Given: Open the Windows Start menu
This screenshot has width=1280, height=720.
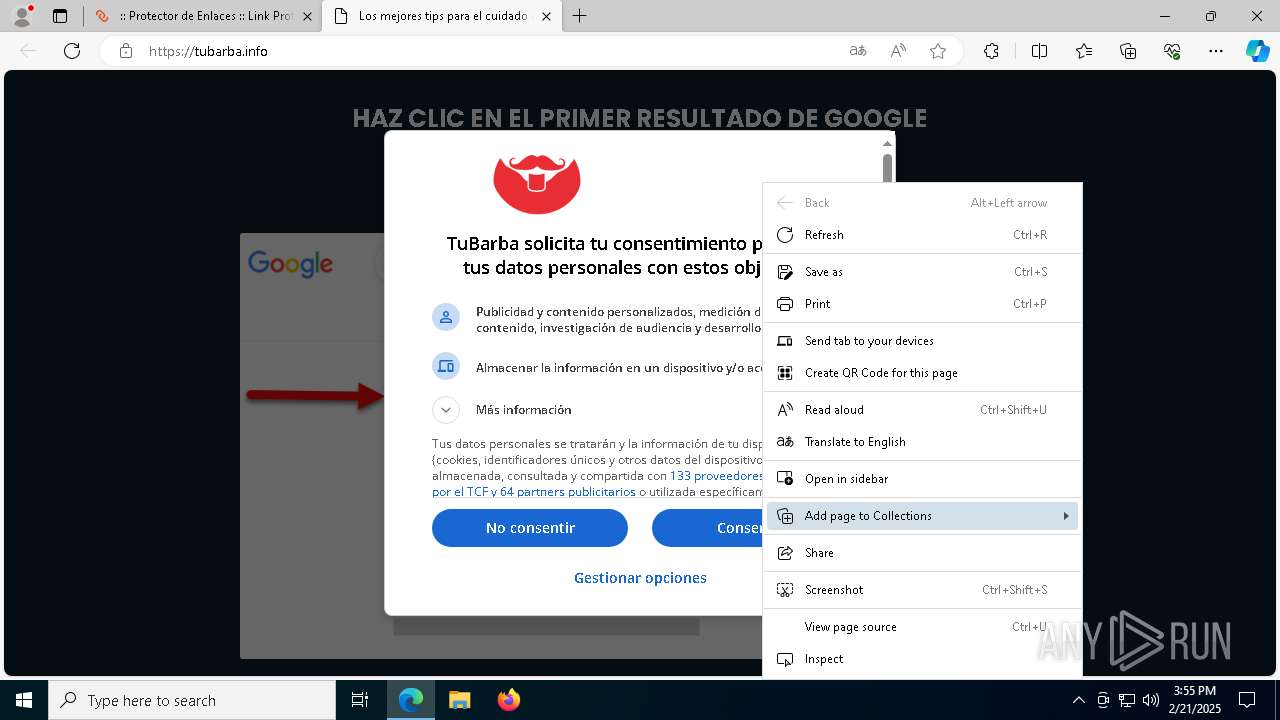Looking at the screenshot, I should tap(24, 700).
